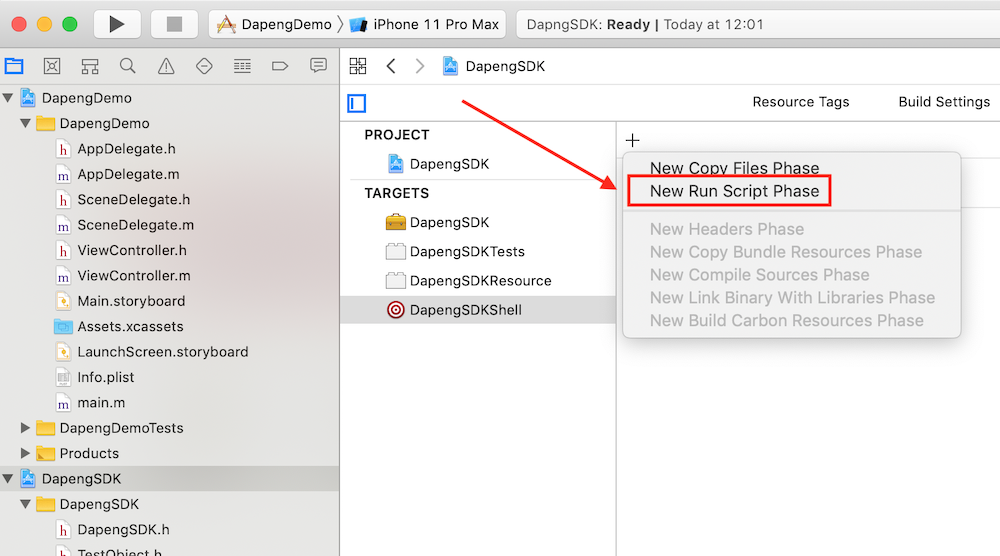Collapse the DapengDemo folder group
The image size is (1000, 556).
pyautogui.click(x=26, y=123)
